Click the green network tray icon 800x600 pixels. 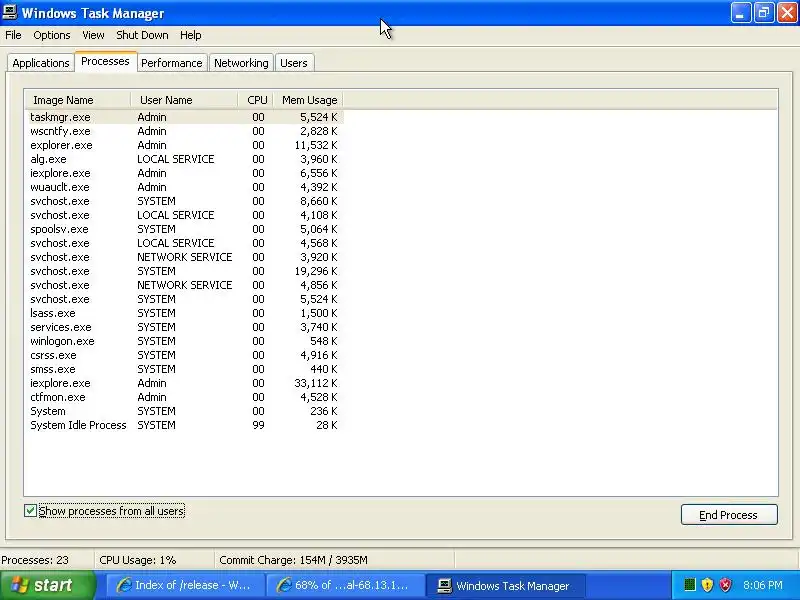point(689,585)
